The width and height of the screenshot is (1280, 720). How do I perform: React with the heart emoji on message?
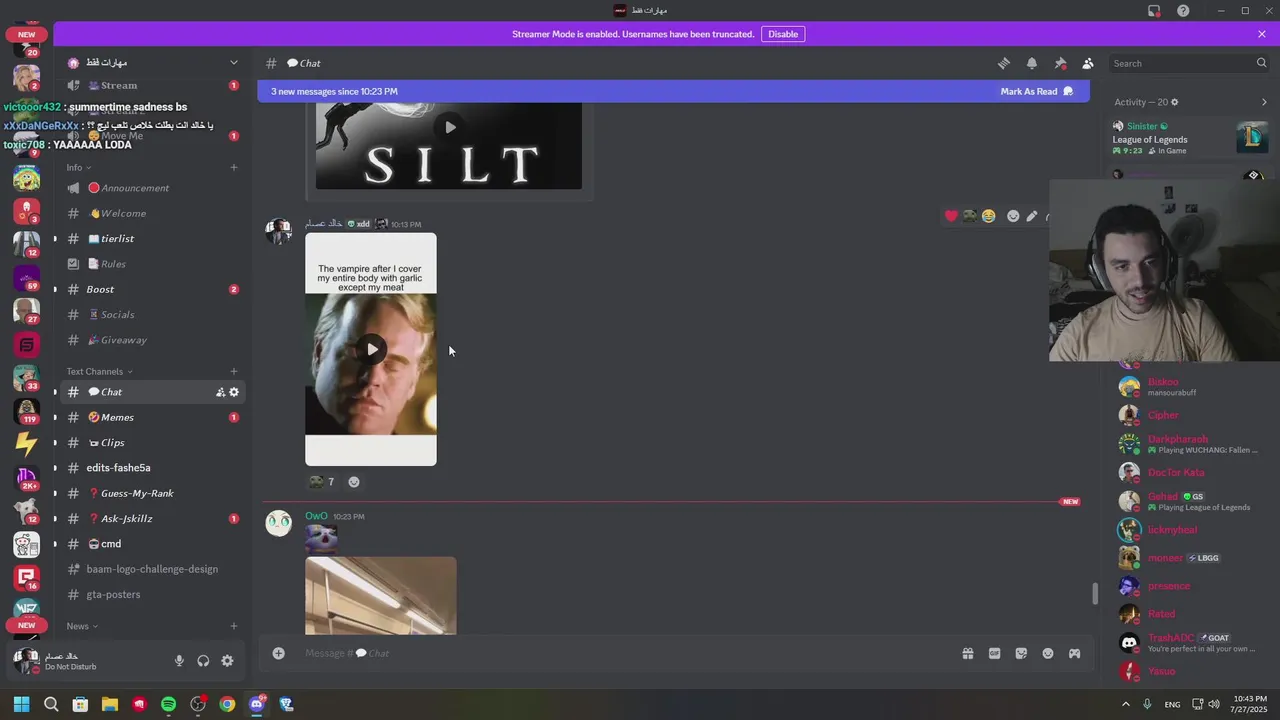(951, 216)
